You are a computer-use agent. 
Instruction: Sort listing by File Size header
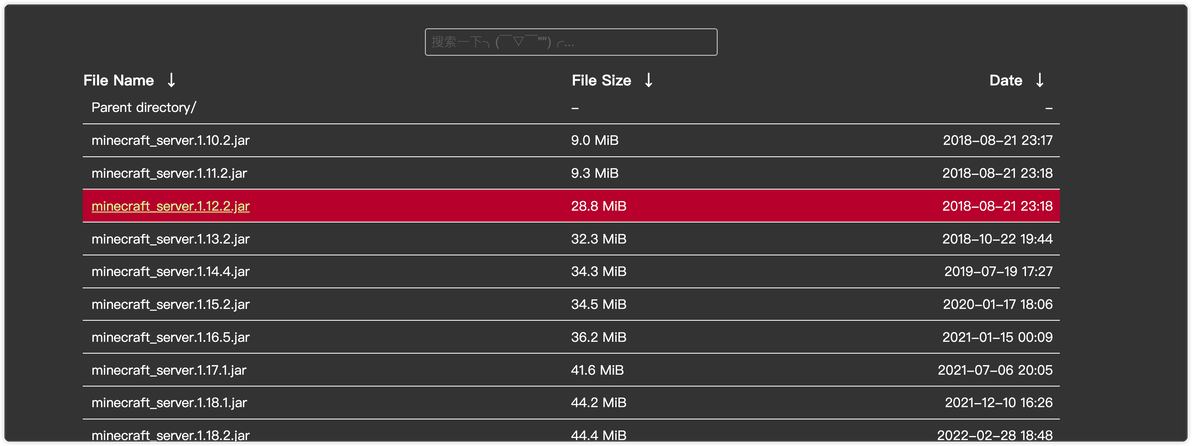click(601, 80)
